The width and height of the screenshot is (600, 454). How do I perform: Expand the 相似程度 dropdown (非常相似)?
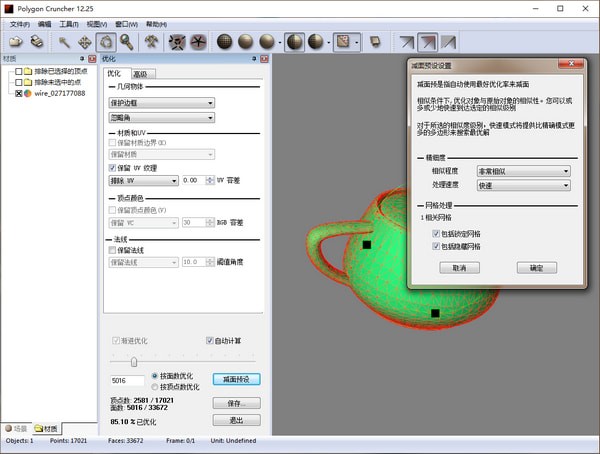[521, 171]
